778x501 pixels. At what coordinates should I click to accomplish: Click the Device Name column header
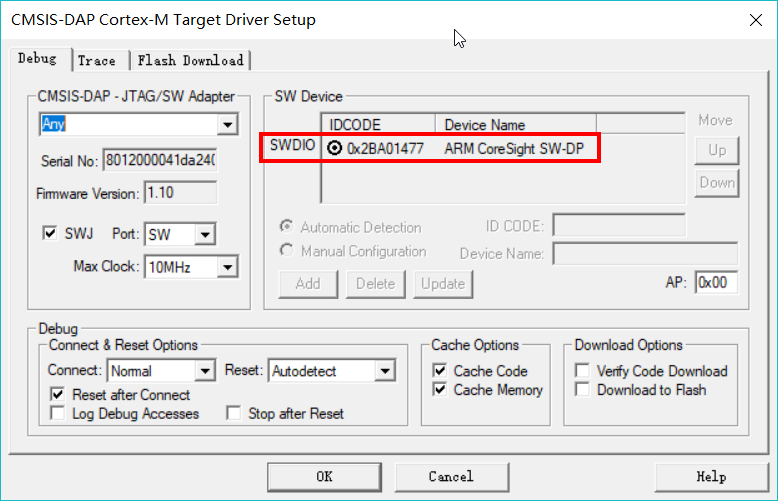point(516,124)
